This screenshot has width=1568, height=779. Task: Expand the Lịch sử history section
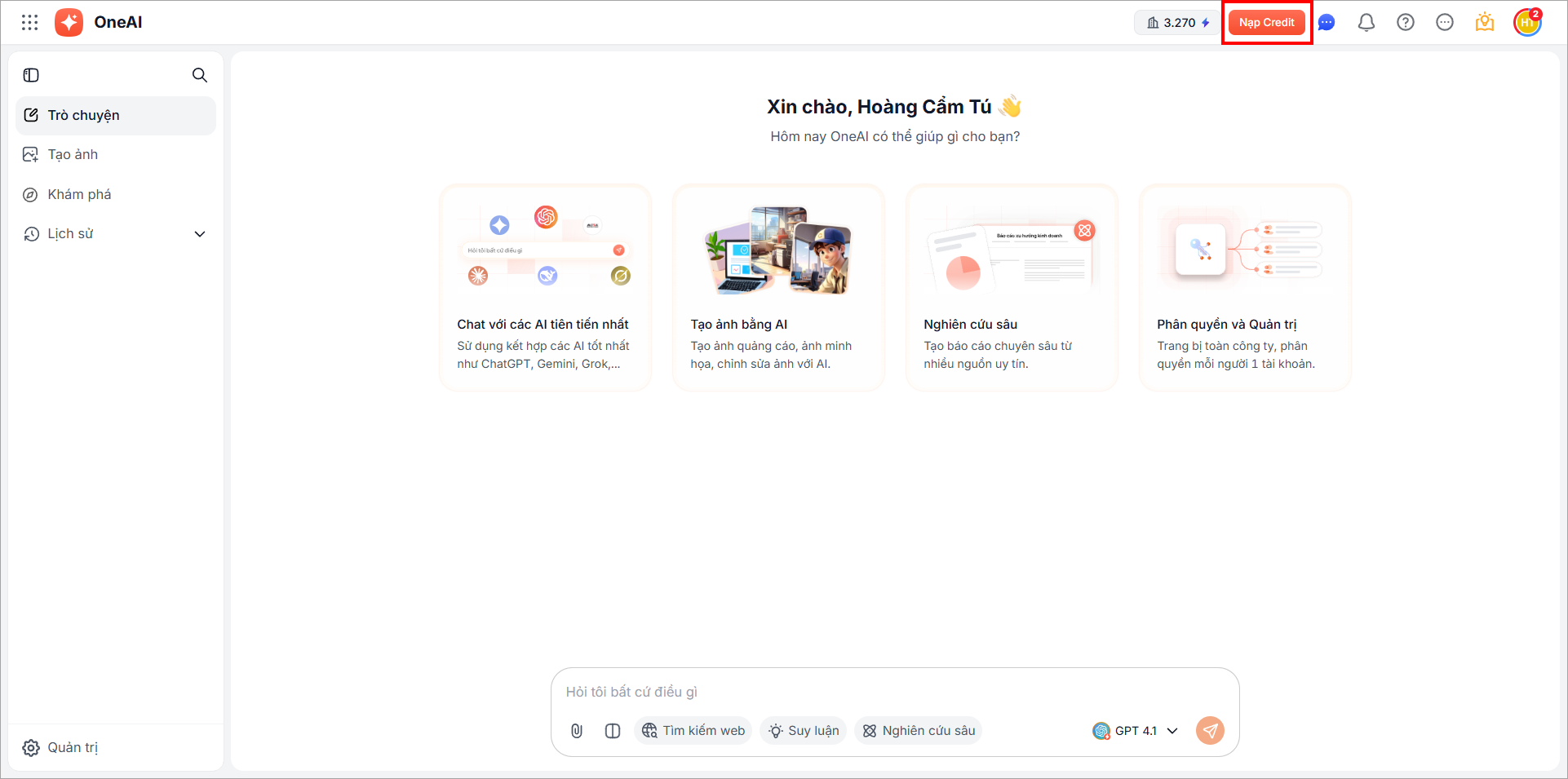coord(116,234)
